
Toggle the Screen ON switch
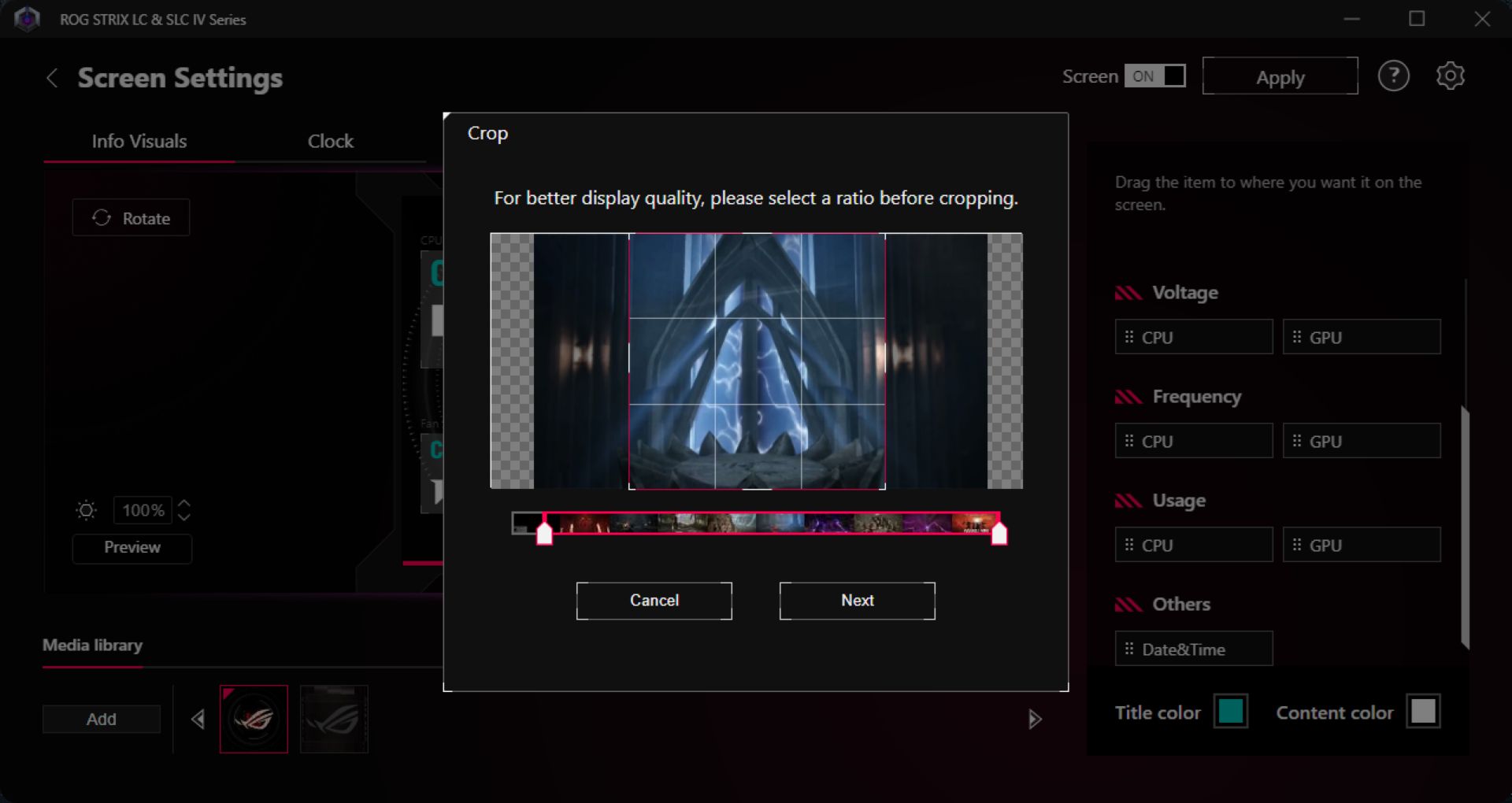(x=1154, y=76)
